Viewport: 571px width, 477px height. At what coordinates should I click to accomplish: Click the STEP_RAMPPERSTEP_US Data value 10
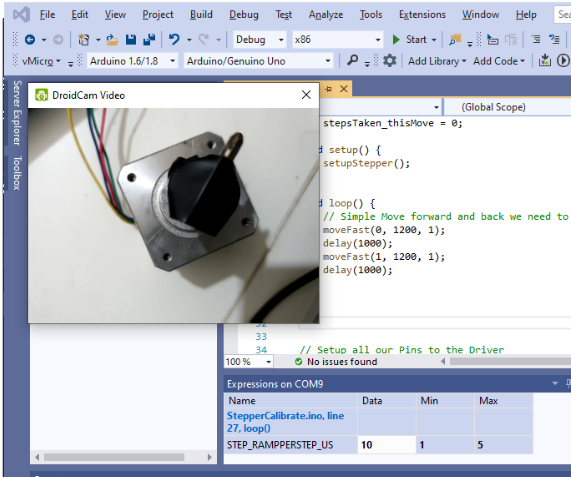point(387,445)
